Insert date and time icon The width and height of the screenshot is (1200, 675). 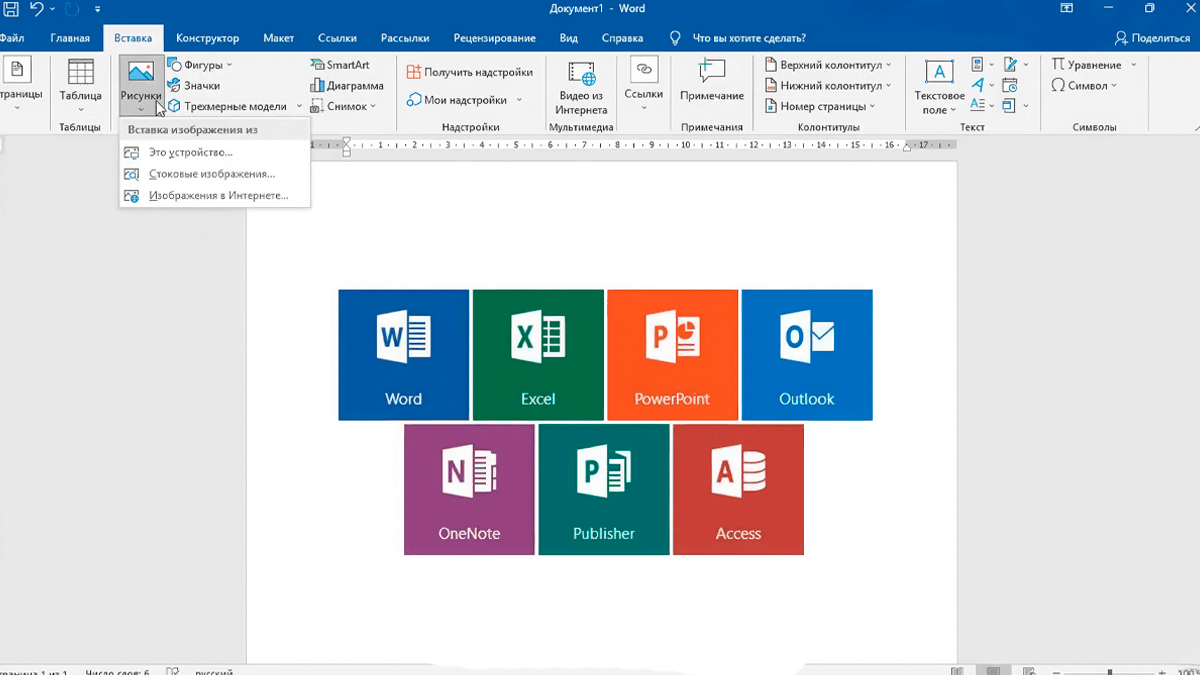click(1009, 86)
